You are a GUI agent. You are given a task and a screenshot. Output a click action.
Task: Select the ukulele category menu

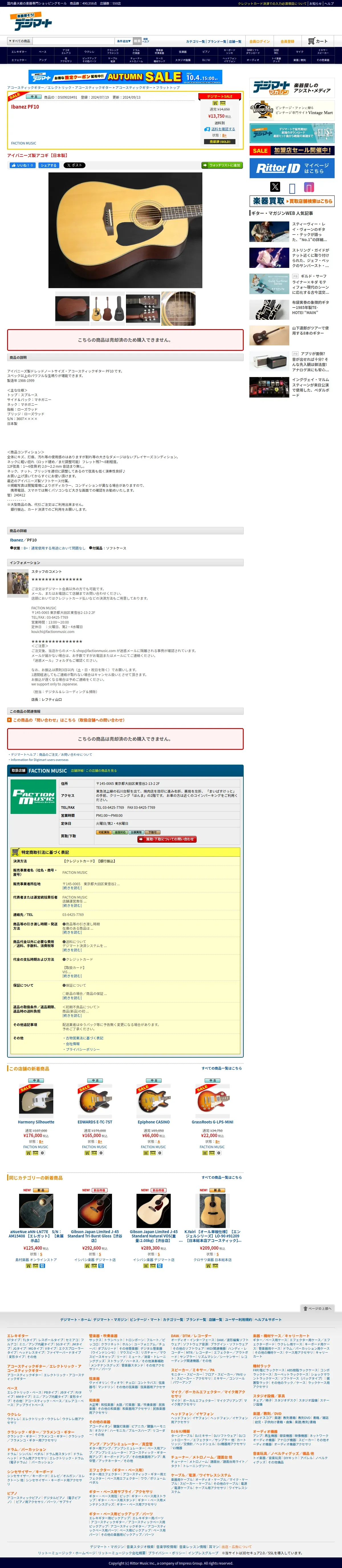point(89,52)
